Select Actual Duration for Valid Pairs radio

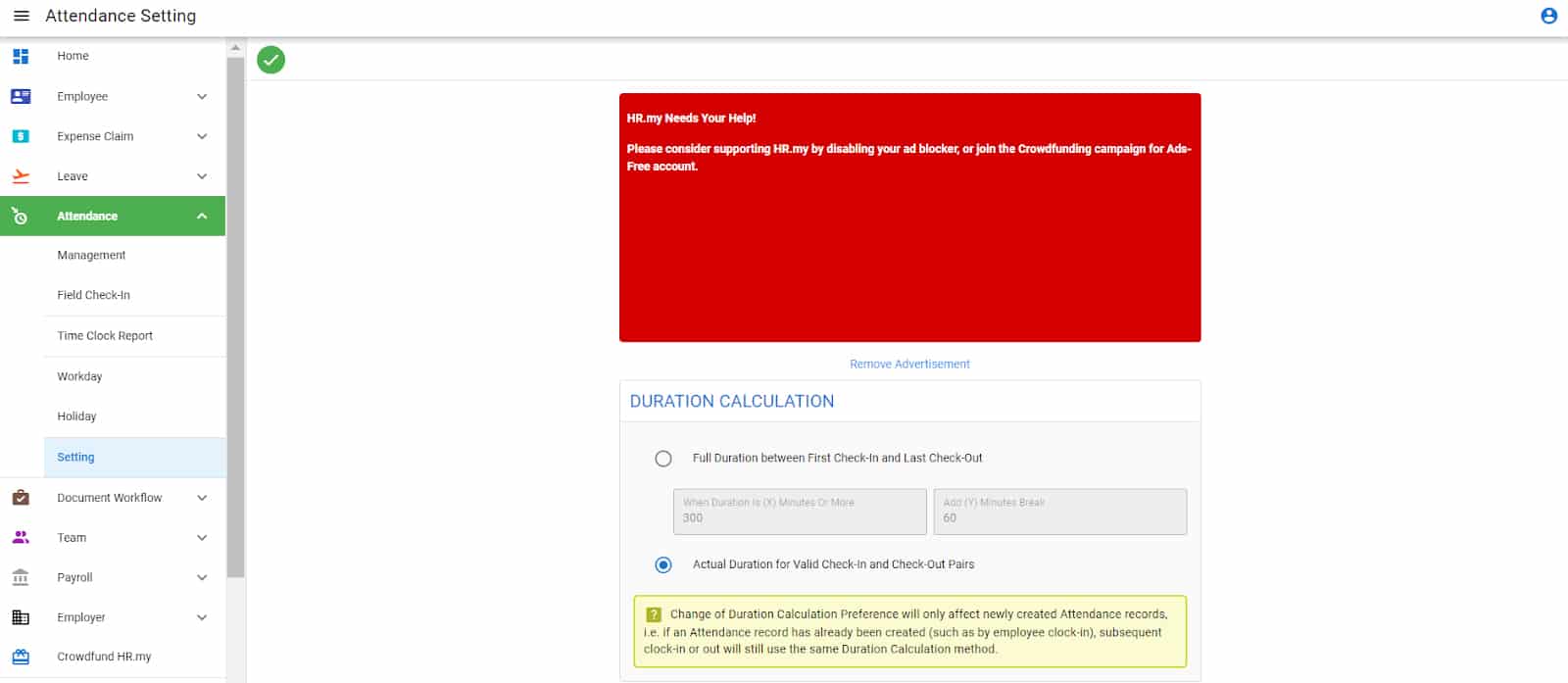pyautogui.click(x=663, y=564)
